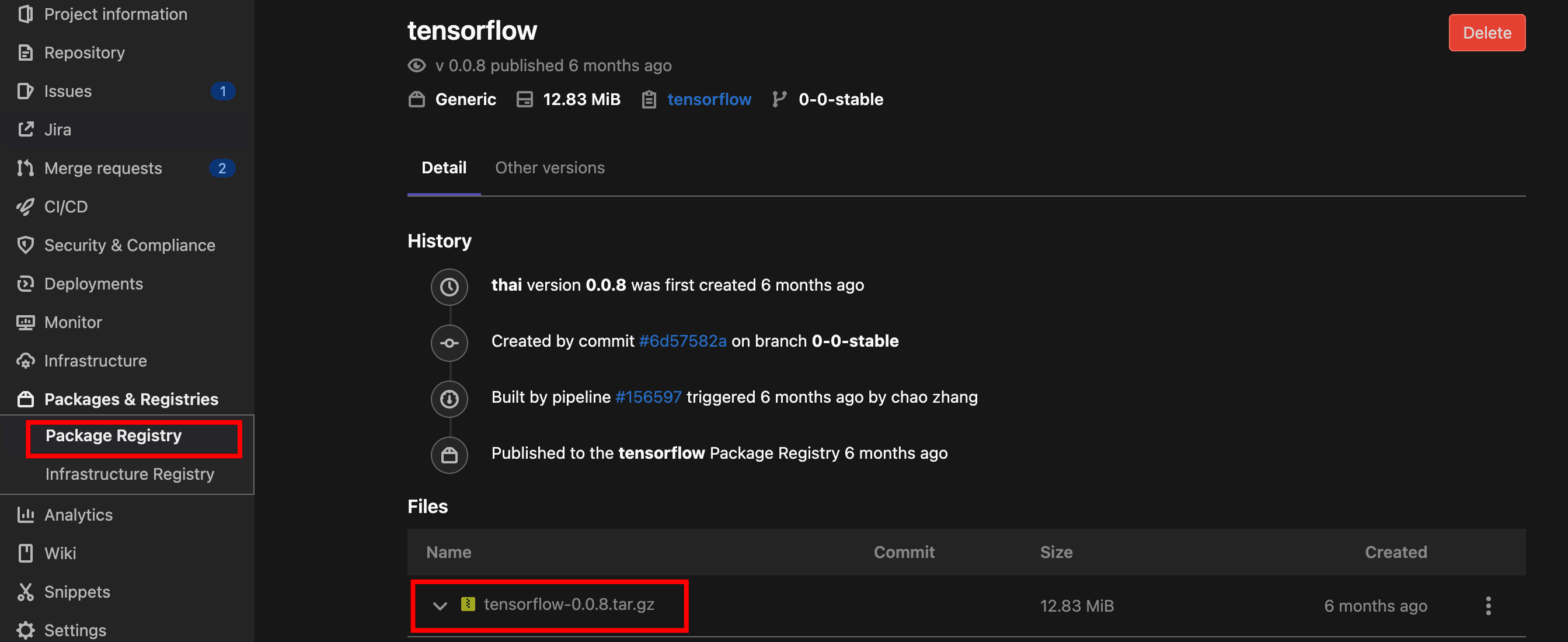
Task: Click the Merge requests sidebar icon
Action: [25, 168]
